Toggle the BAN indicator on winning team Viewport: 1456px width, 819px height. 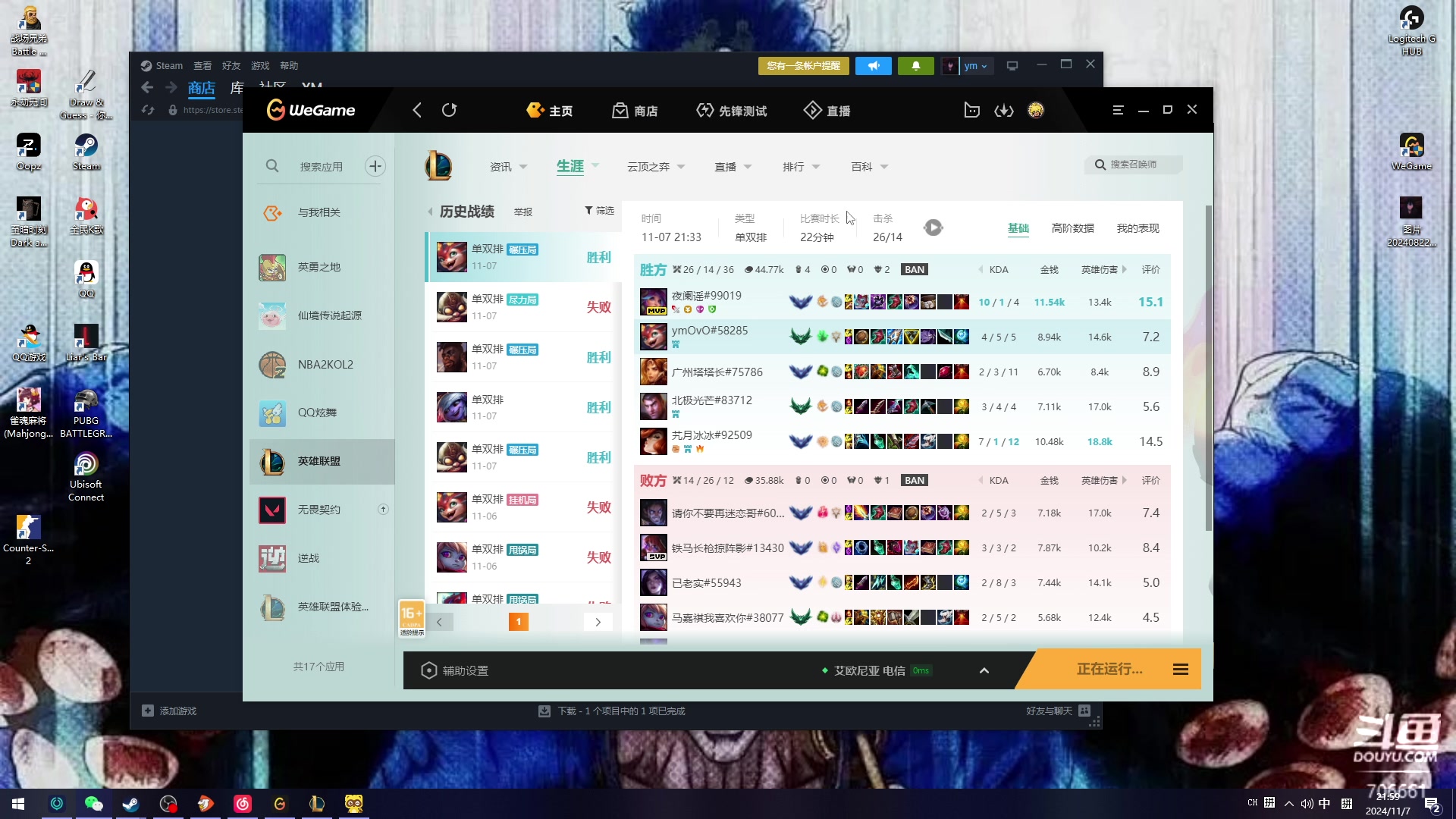point(915,269)
